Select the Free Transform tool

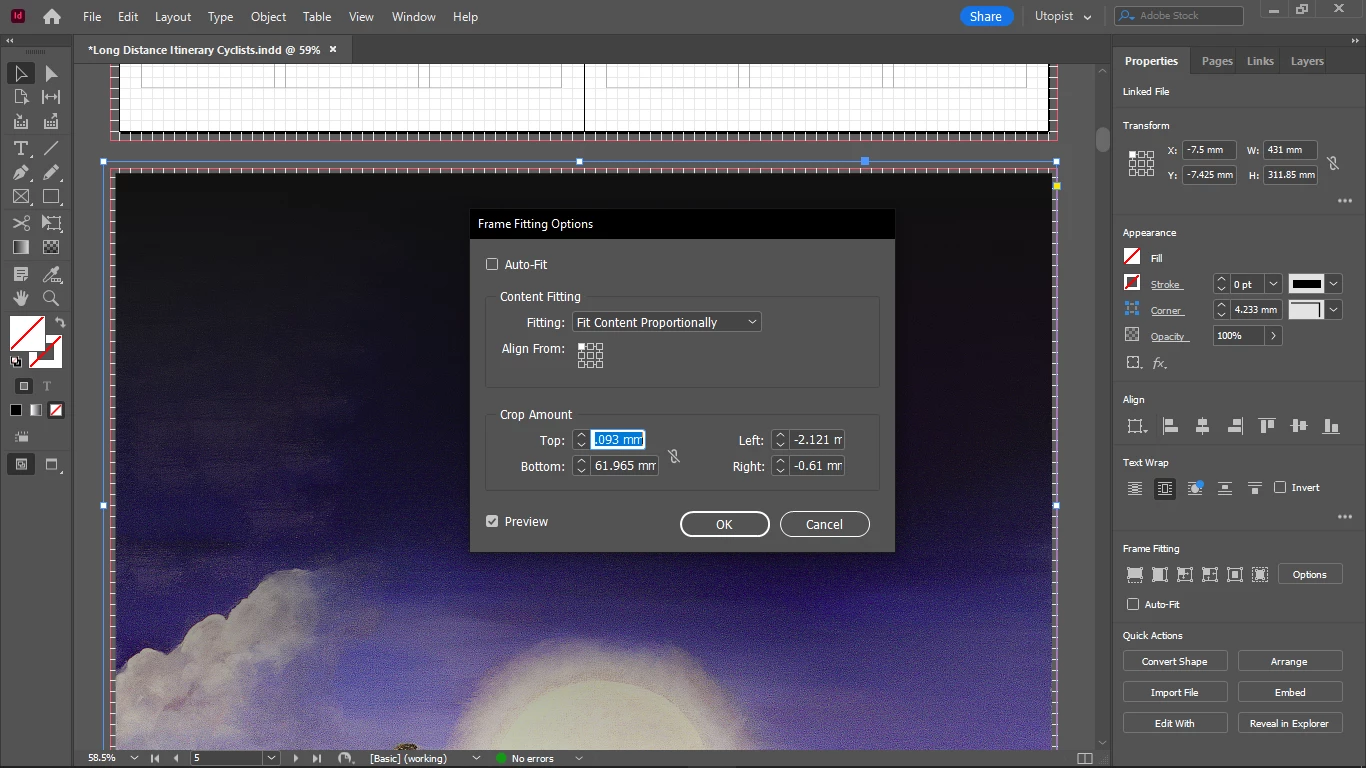51,223
